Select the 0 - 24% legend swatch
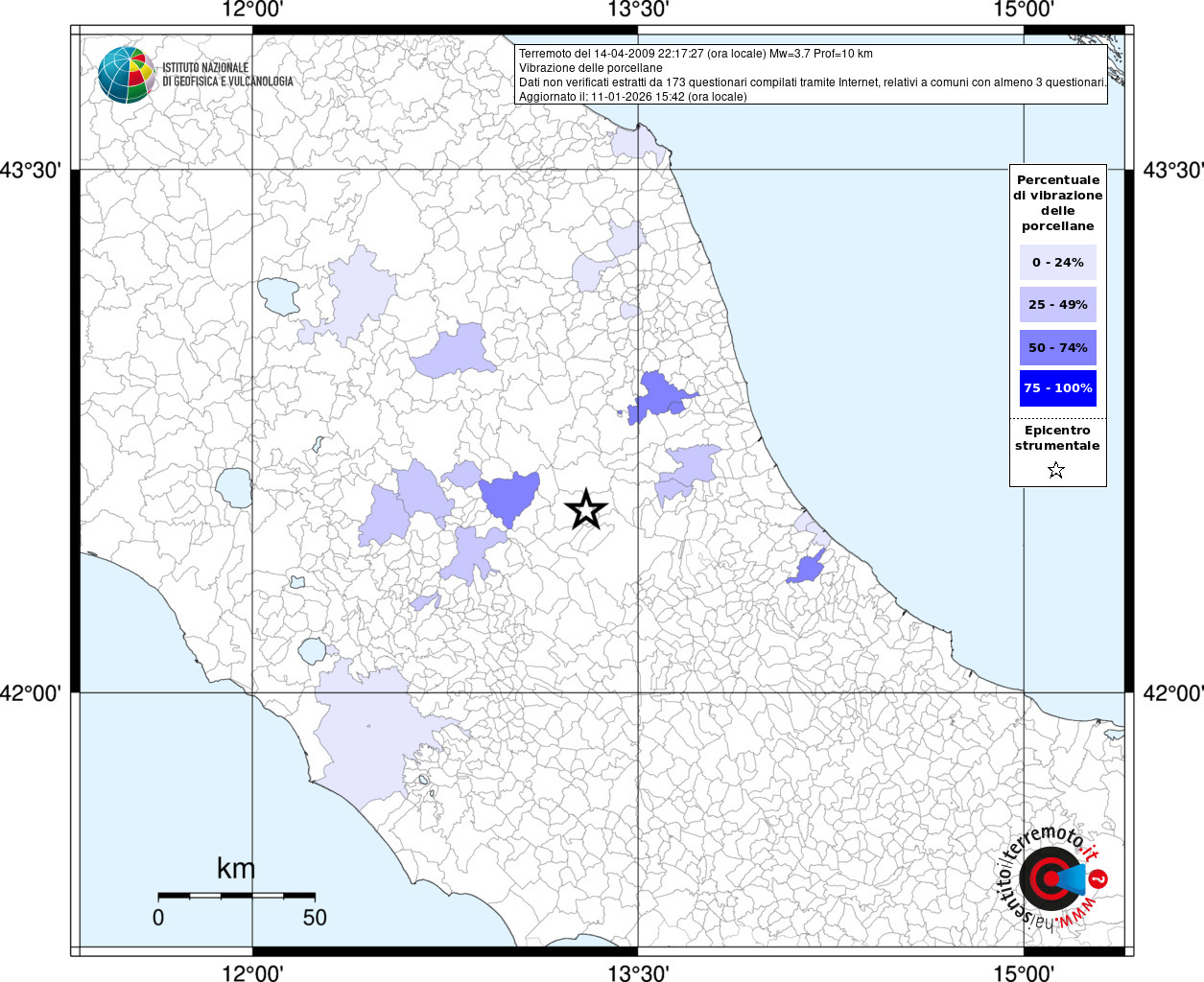Image resolution: width=1204 pixels, height=982 pixels. (1057, 263)
